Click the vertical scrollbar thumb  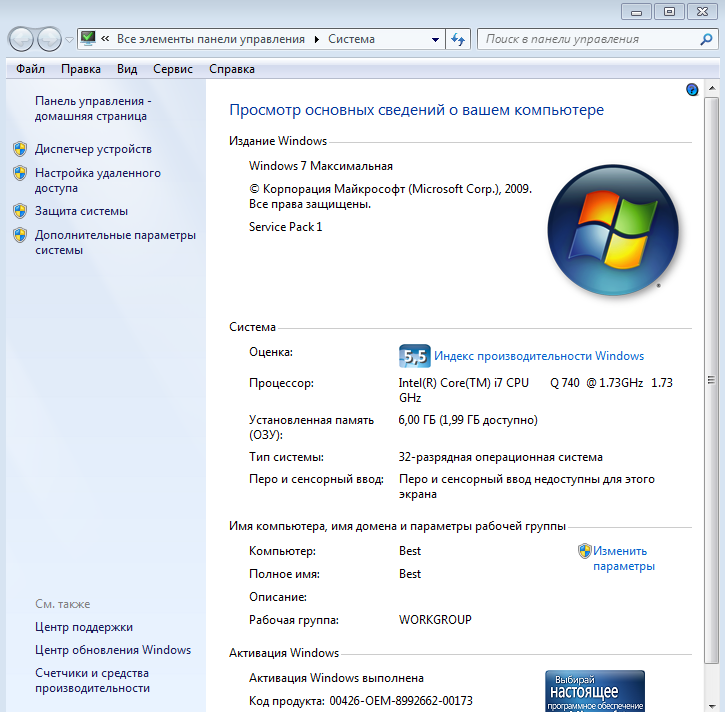coord(712,381)
